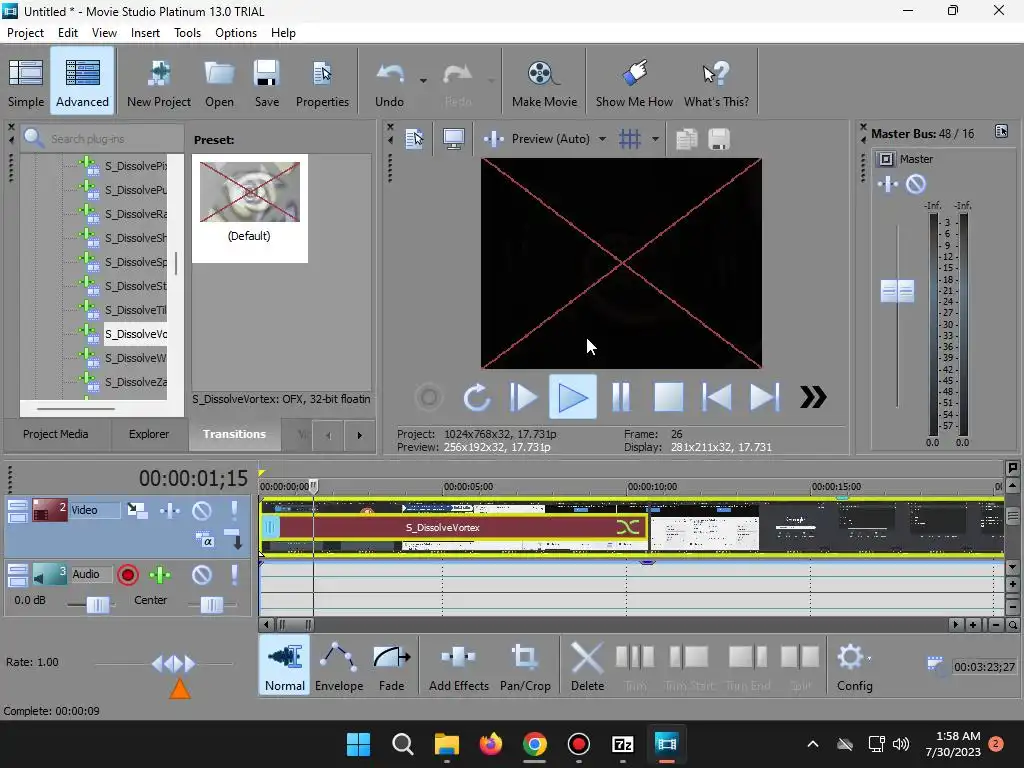1024x768 pixels.
Task: Go to end of project
Action: pos(764,397)
